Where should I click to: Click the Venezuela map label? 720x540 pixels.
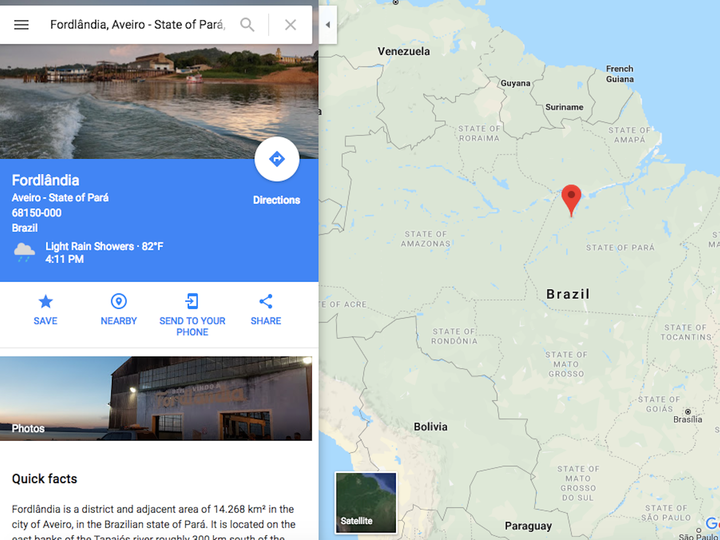[x=404, y=51]
